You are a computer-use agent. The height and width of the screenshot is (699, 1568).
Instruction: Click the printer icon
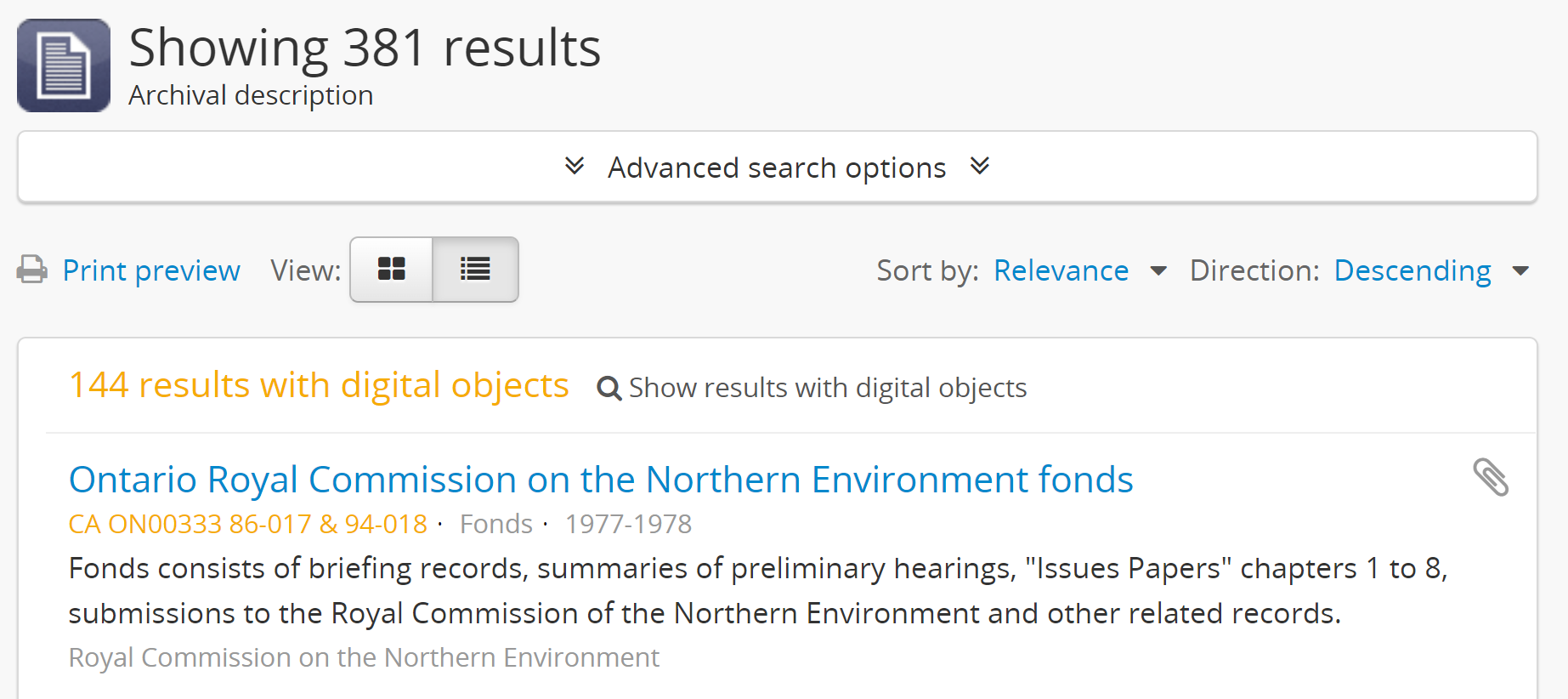32,270
